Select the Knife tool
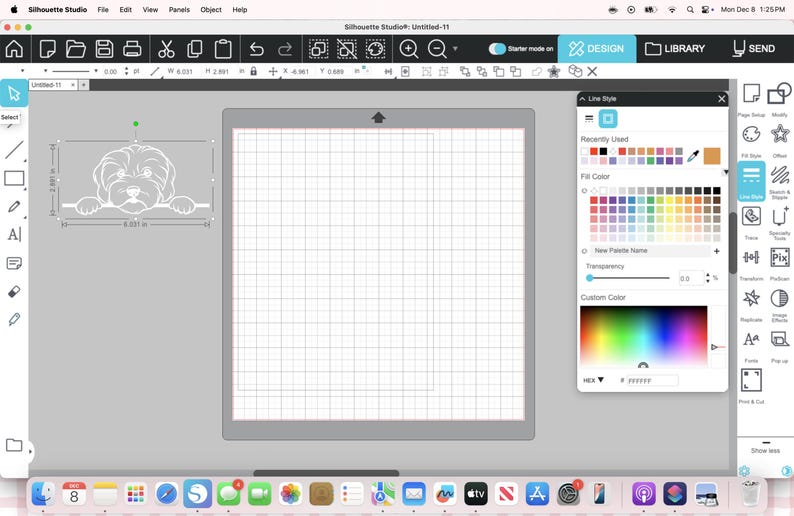 click(x=14, y=319)
